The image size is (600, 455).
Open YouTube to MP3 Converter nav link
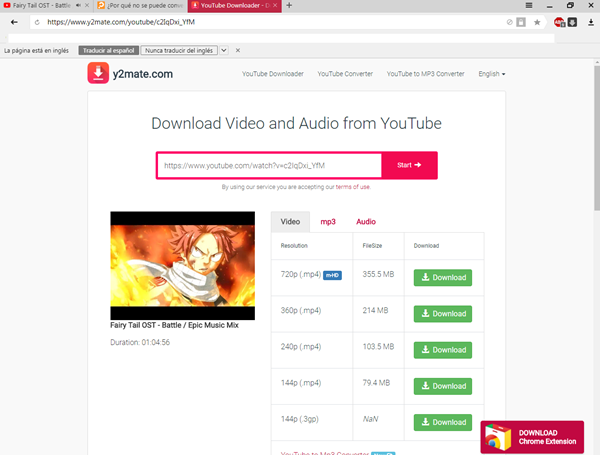[426, 74]
